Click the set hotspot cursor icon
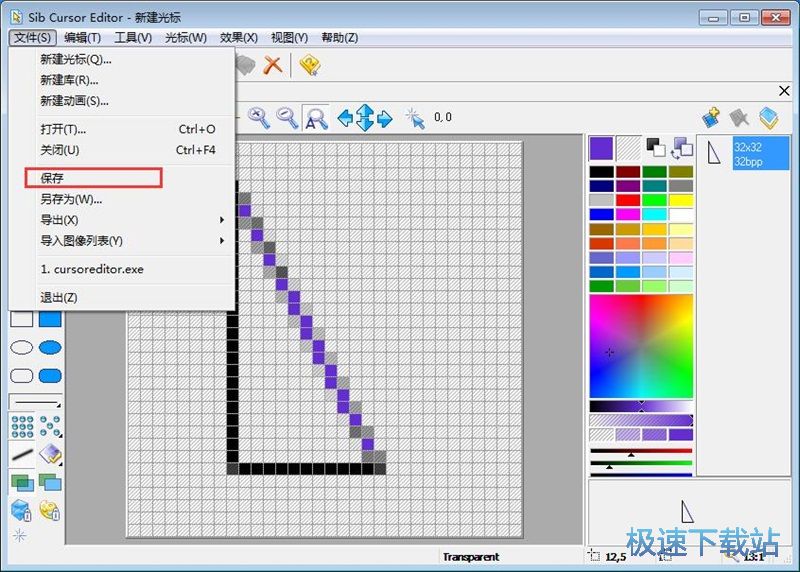The height and width of the screenshot is (572, 800). click(x=415, y=118)
